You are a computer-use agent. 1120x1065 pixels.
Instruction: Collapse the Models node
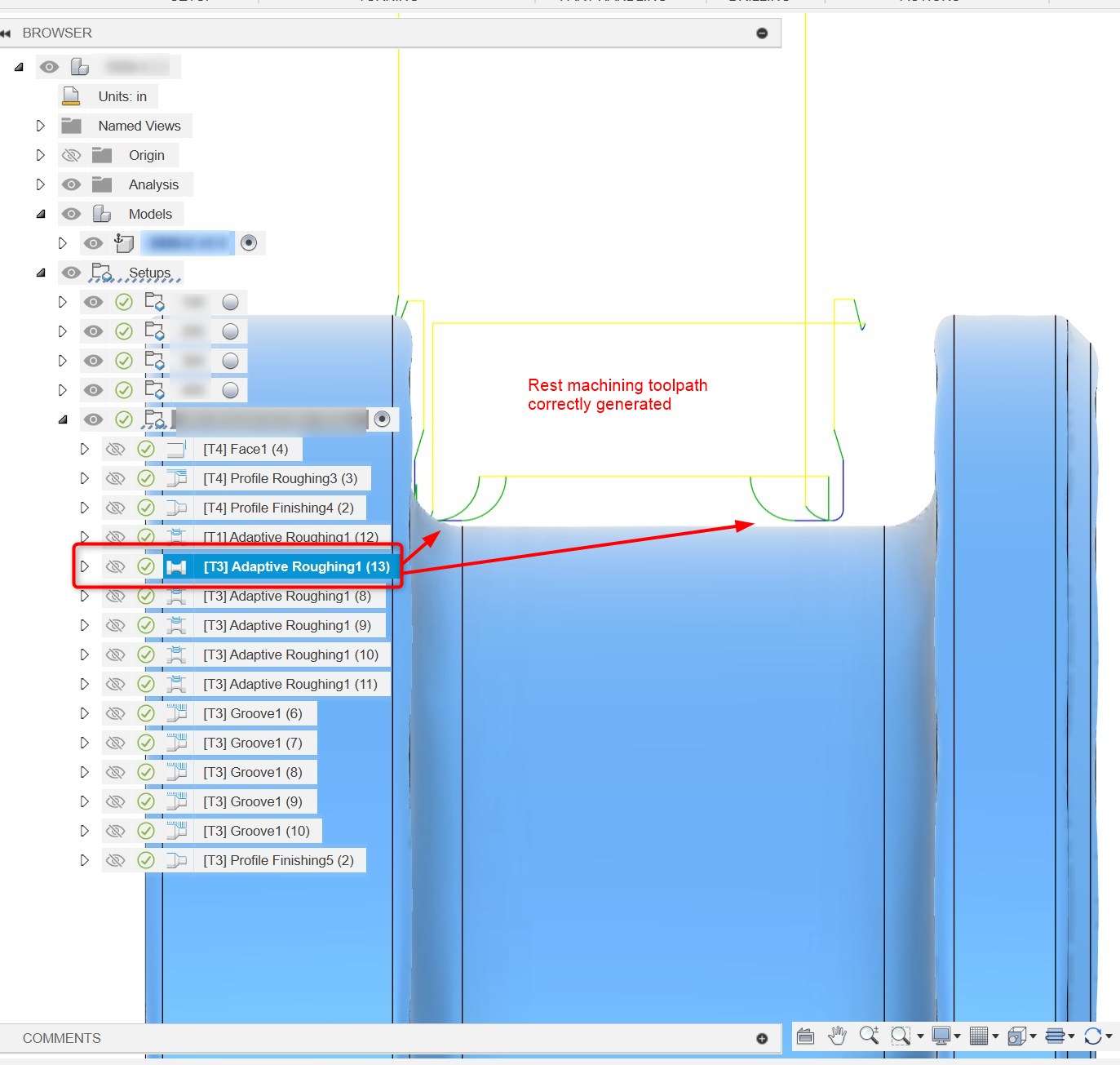41,214
